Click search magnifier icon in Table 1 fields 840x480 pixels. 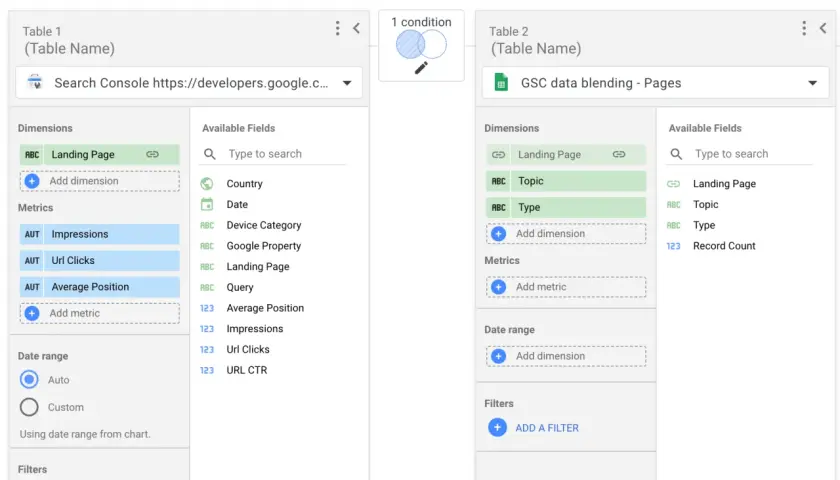click(209, 154)
